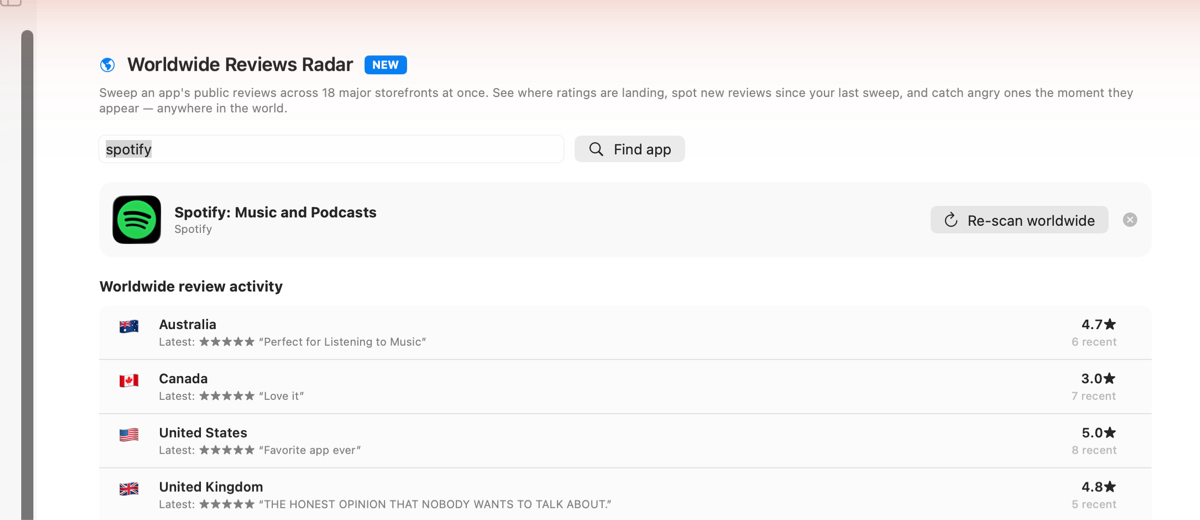1200x520 pixels.
Task: Click the "7 recent" count
Action: click(x=1094, y=396)
